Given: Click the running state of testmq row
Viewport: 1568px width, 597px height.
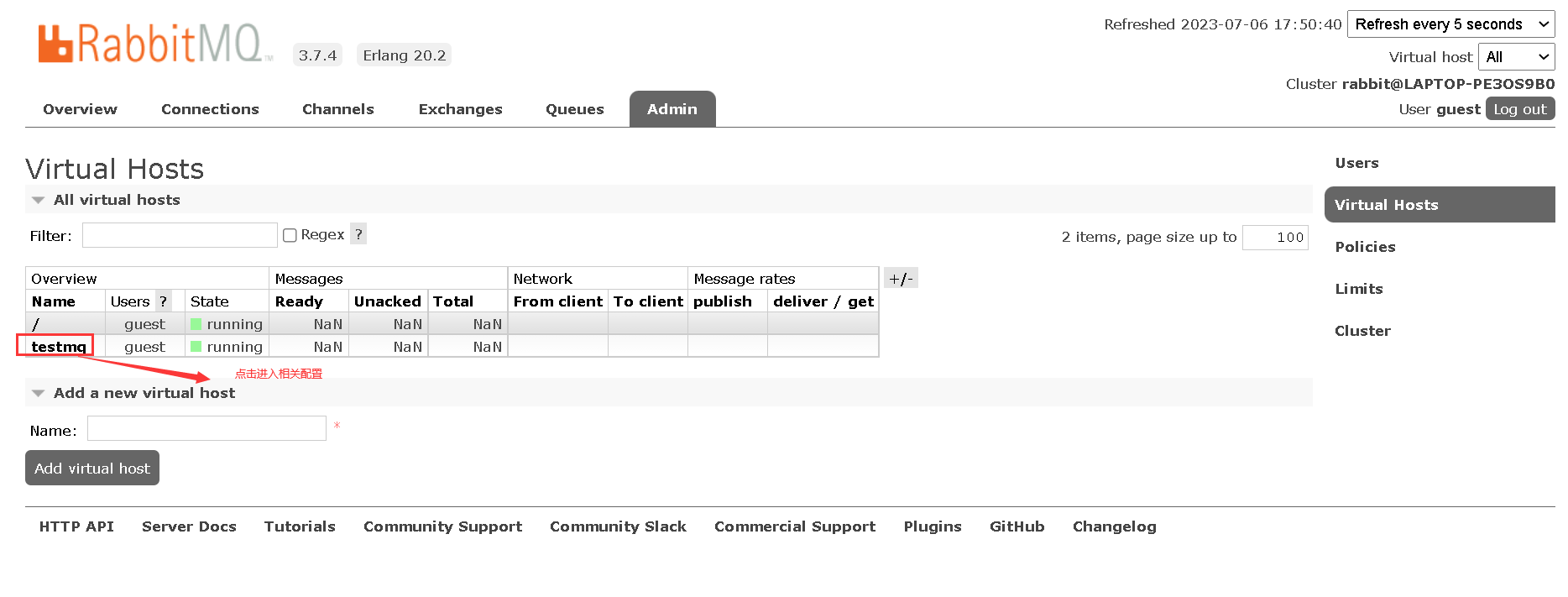Looking at the screenshot, I should [227, 347].
